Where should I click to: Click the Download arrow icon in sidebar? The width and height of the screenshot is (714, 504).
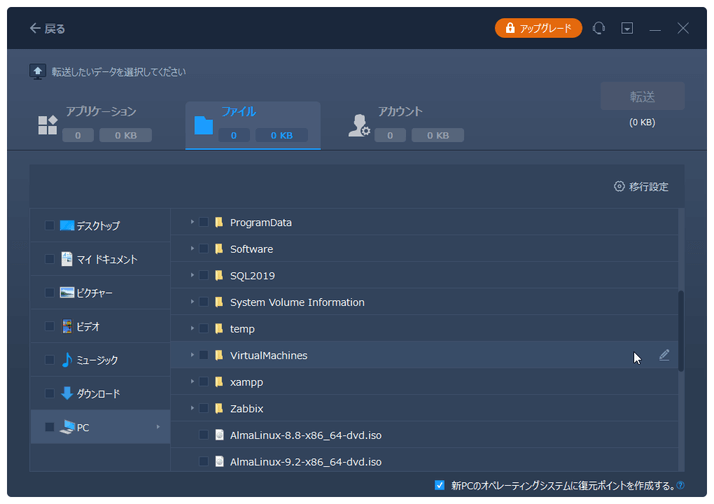67,393
